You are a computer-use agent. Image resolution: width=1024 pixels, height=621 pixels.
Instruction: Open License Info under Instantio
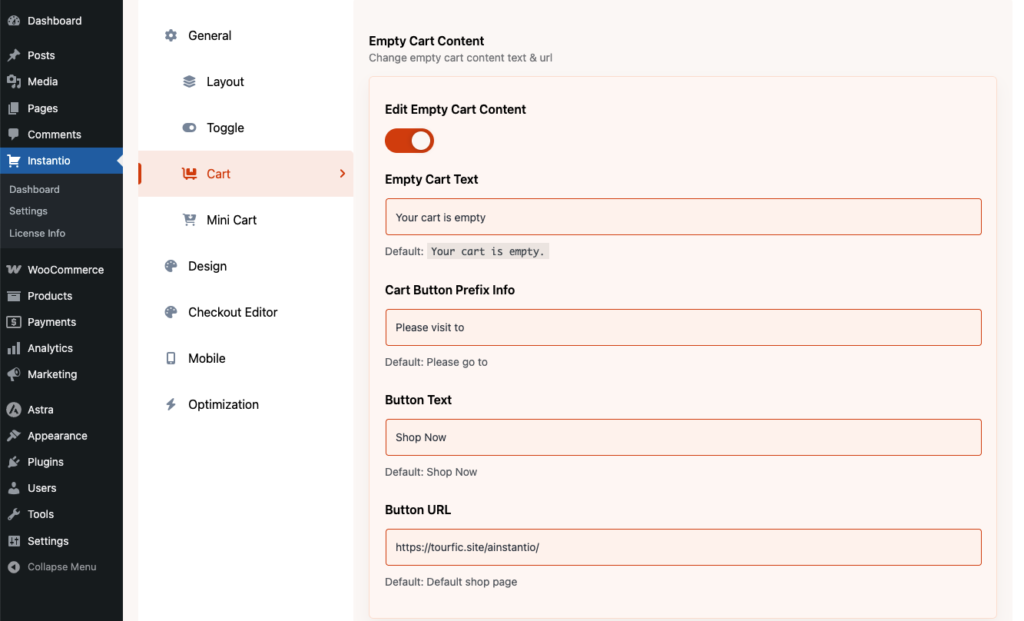[37, 233]
